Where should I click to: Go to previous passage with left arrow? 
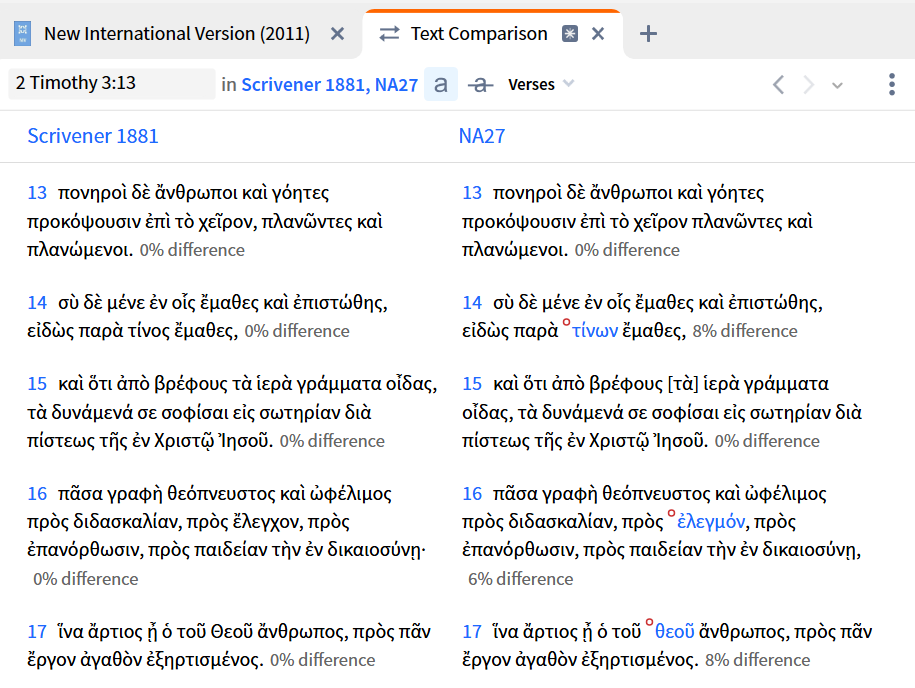[778, 85]
